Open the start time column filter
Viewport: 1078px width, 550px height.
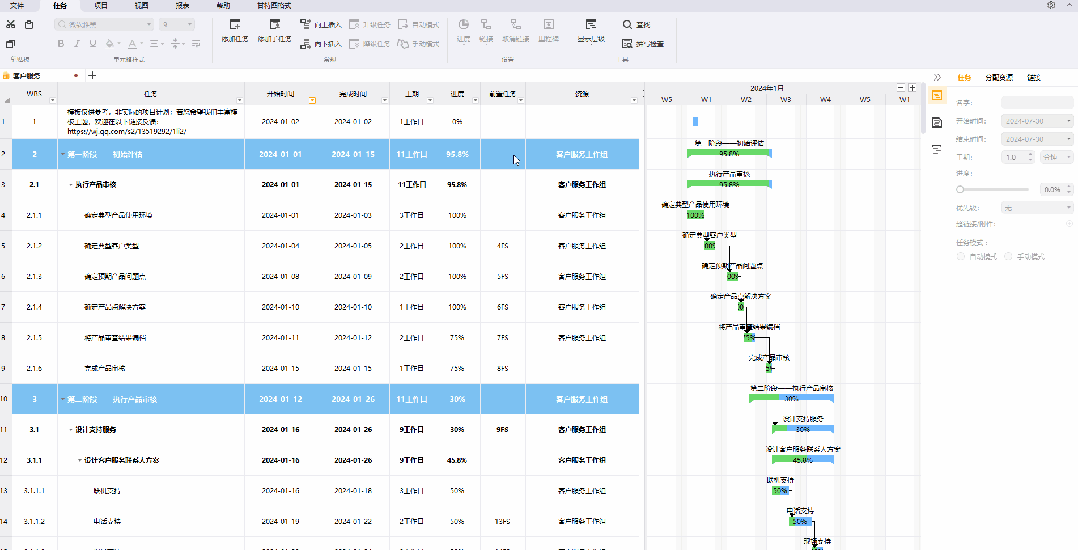312,100
